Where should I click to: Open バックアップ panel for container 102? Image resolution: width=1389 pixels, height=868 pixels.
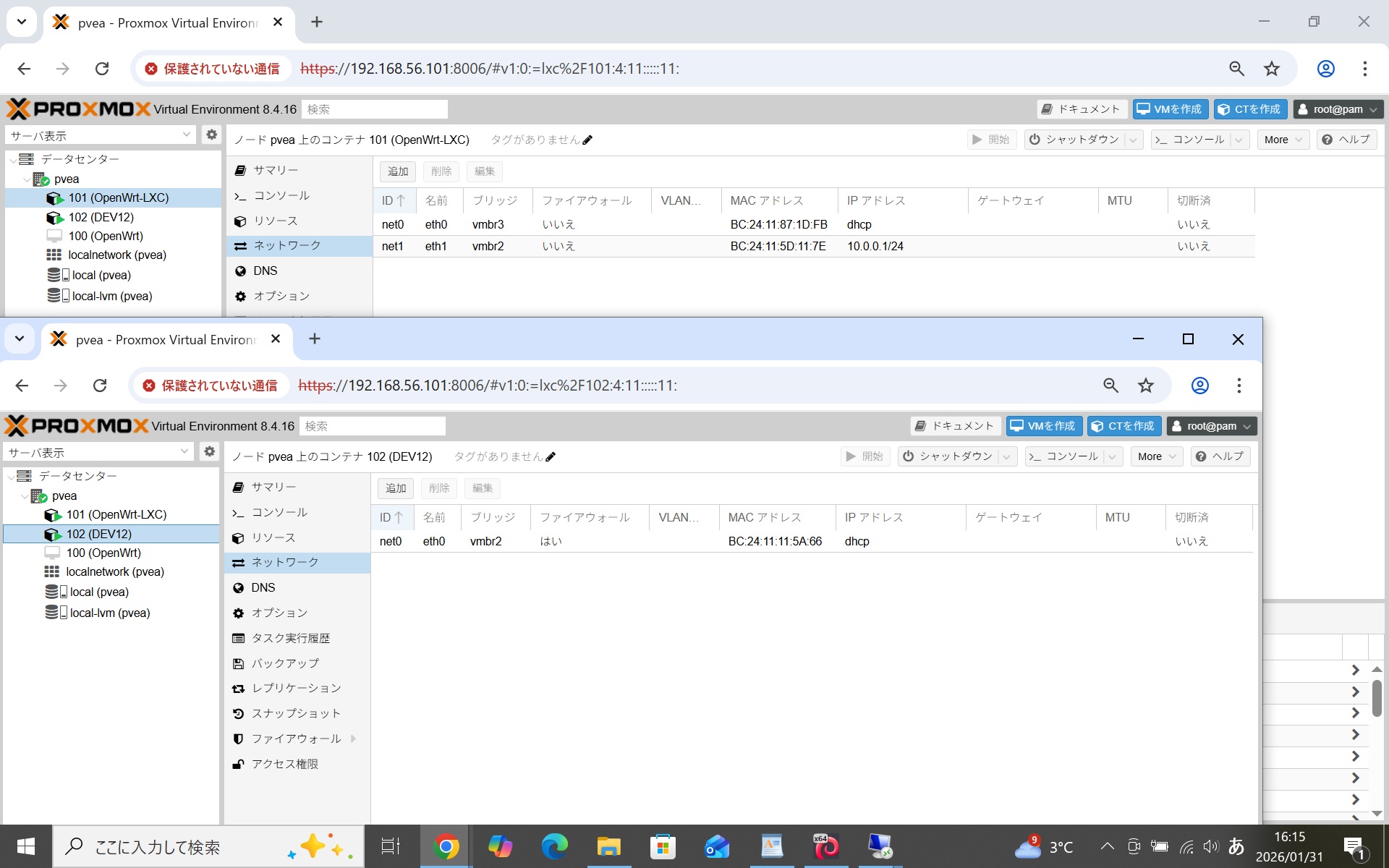click(284, 663)
